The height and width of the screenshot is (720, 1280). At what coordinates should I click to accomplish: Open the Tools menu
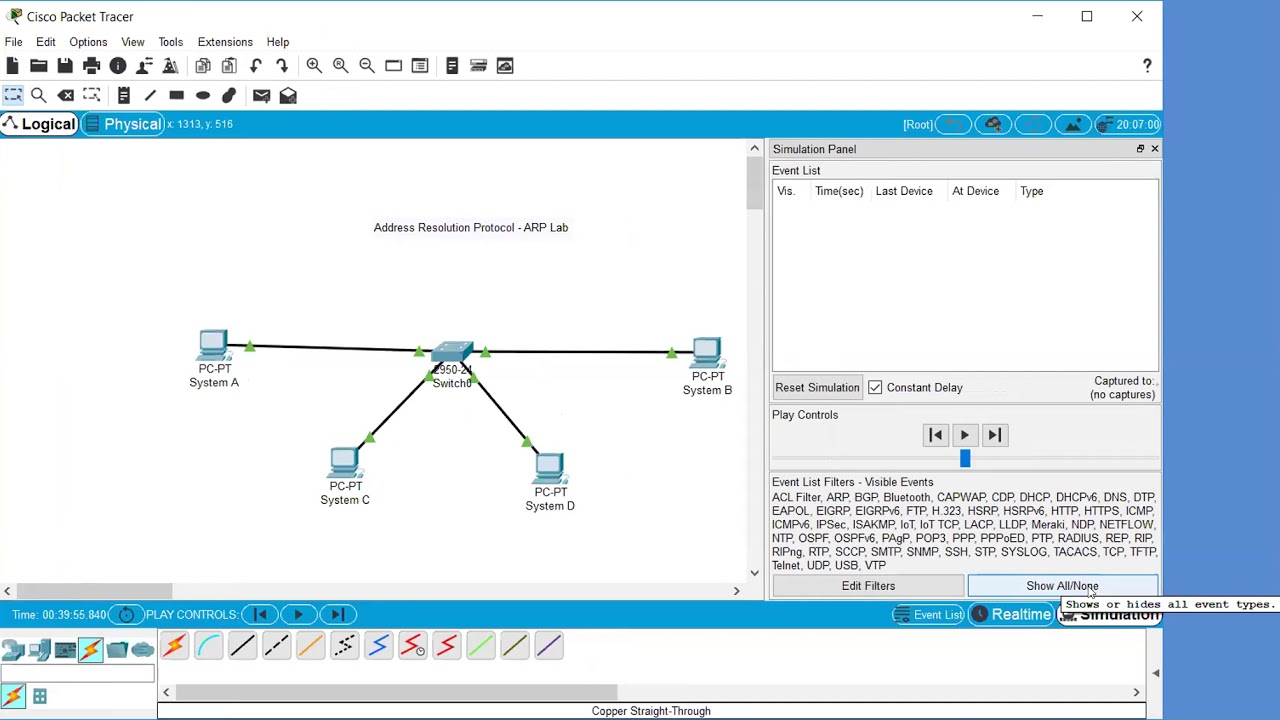click(x=170, y=42)
